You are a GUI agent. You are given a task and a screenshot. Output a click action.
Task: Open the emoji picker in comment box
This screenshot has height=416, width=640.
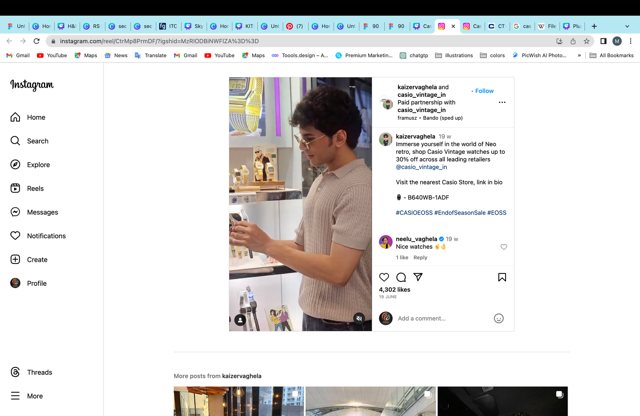(499, 318)
